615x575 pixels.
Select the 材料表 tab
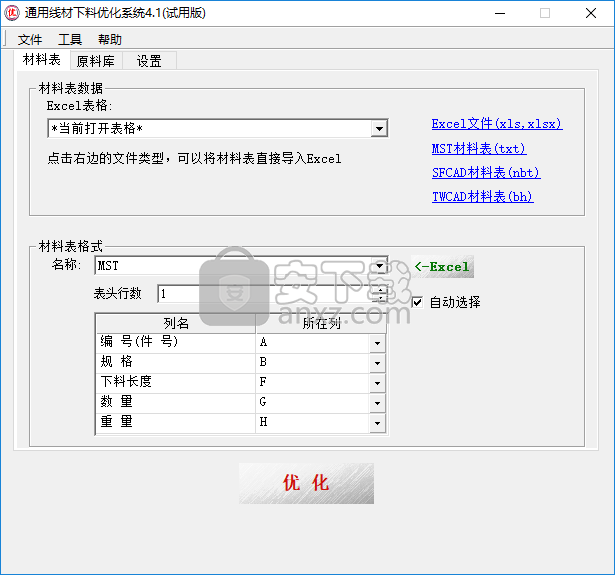coord(42,60)
